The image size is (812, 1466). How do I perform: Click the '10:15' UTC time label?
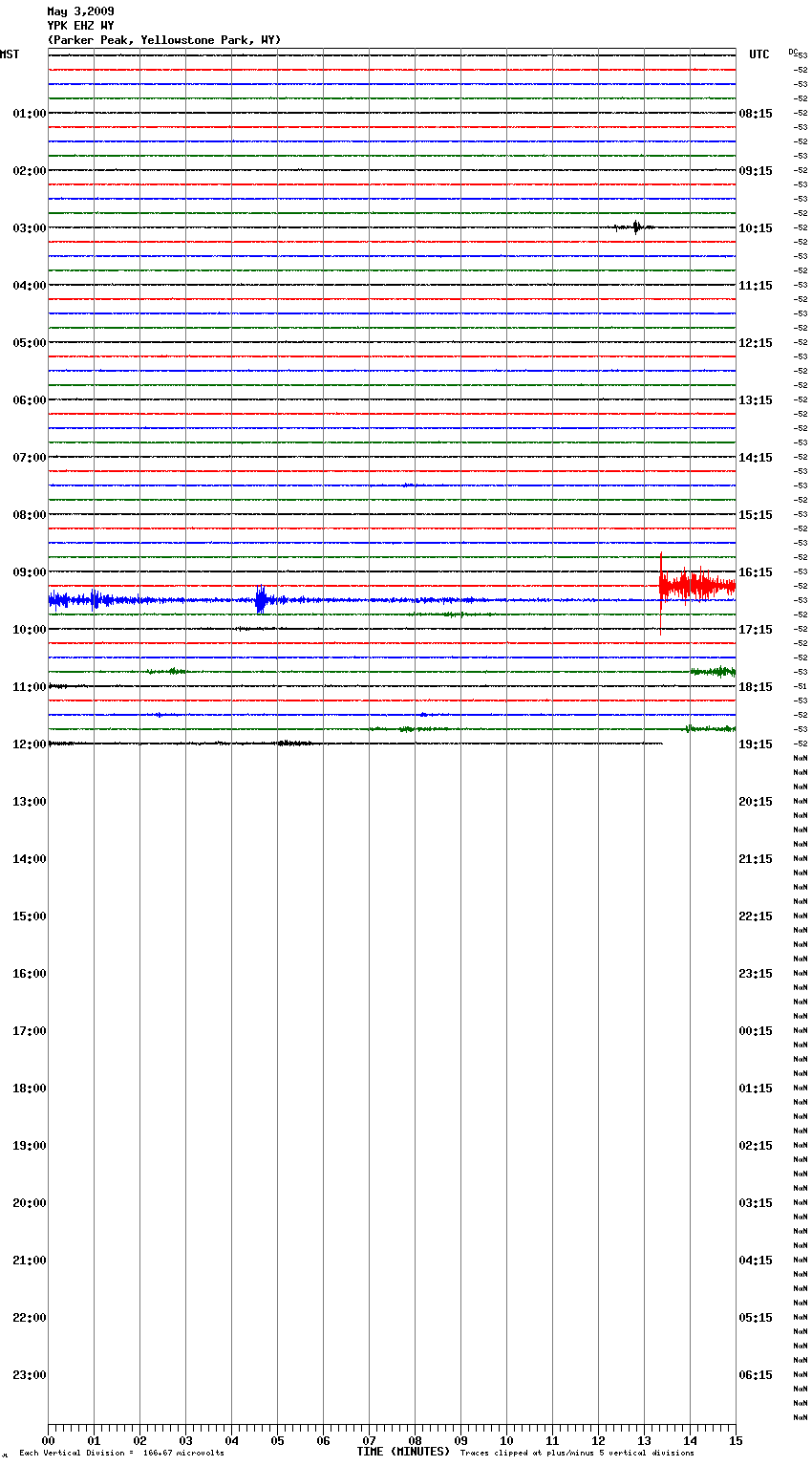[x=756, y=228]
